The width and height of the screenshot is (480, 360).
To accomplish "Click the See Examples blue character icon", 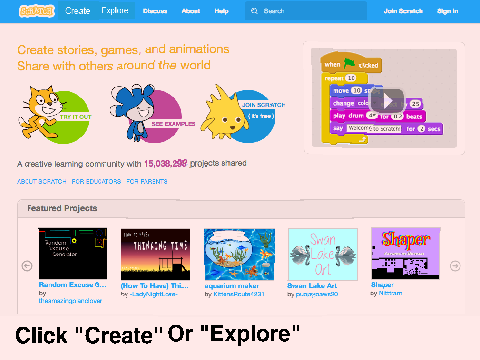I will [x=152, y=113].
